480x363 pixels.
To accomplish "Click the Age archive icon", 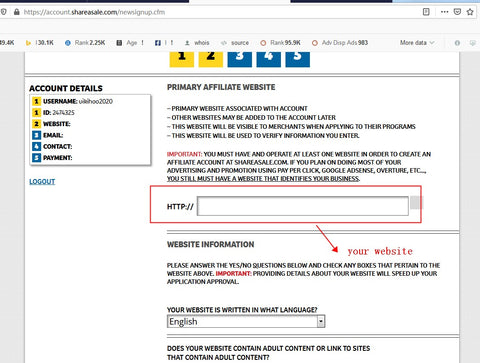I will coord(119,43).
